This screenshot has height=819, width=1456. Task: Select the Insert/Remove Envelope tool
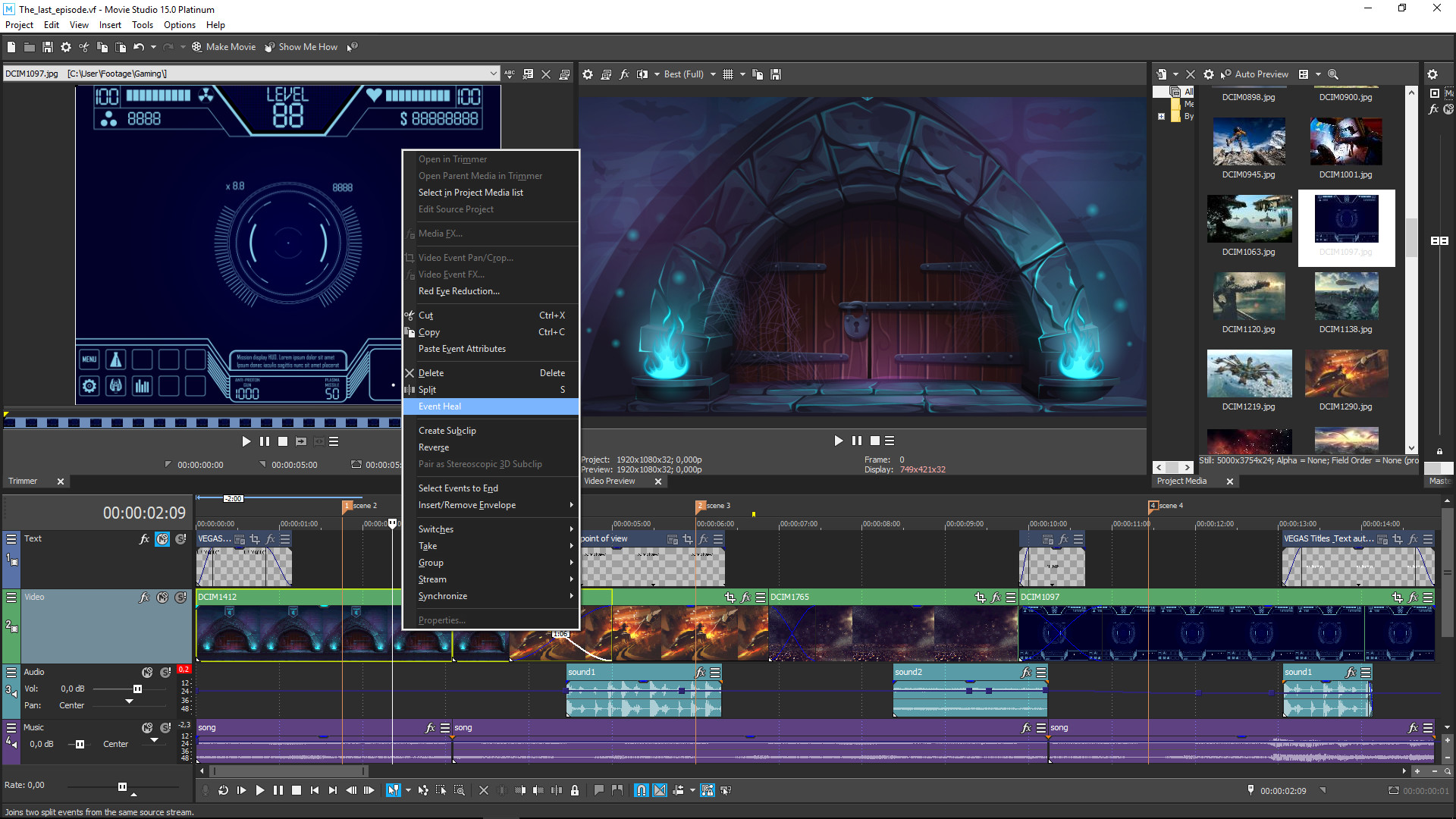click(x=467, y=504)
